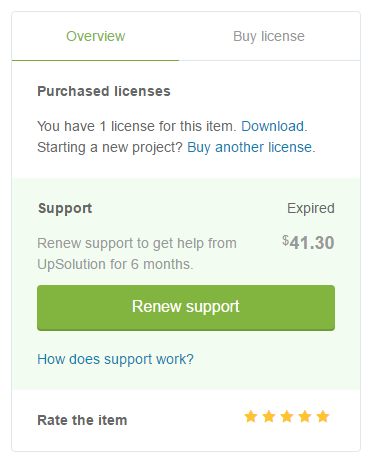Follow the Buy another license link
Screen dimensions: 373x464
(250, 147)
